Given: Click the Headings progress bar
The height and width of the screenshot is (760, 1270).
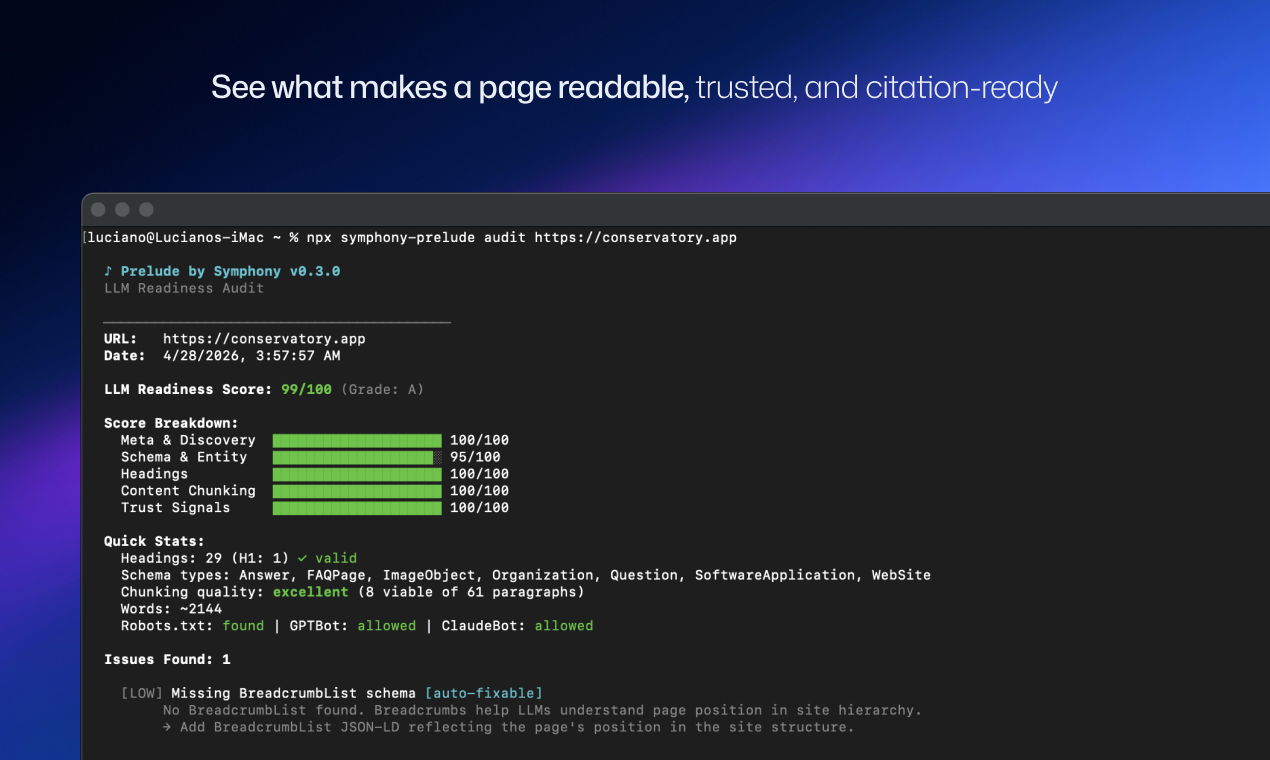Looking at the screenshot, I should point(357,474).
